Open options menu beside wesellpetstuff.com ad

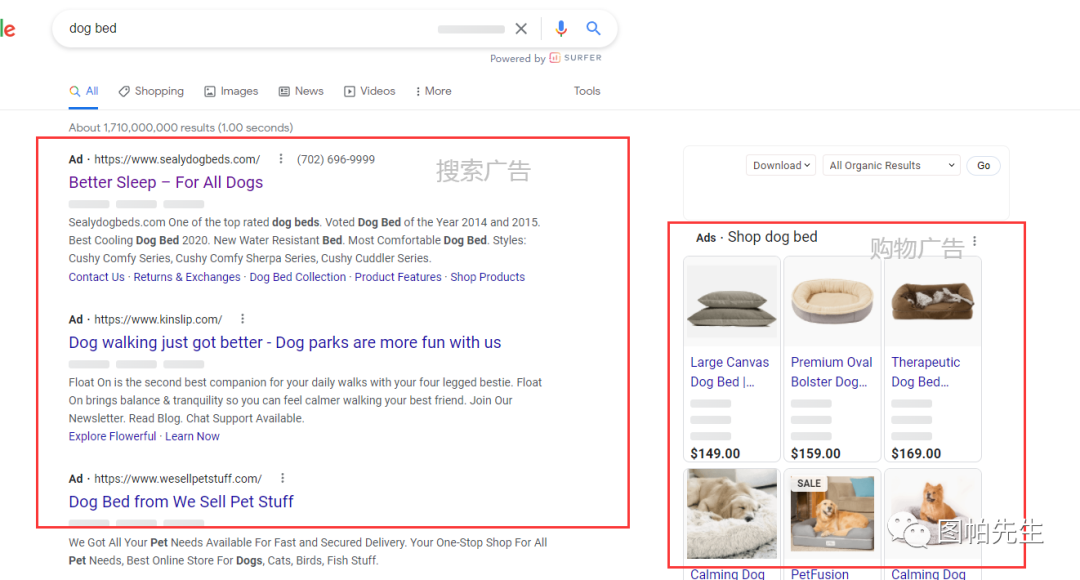(283, 478)
